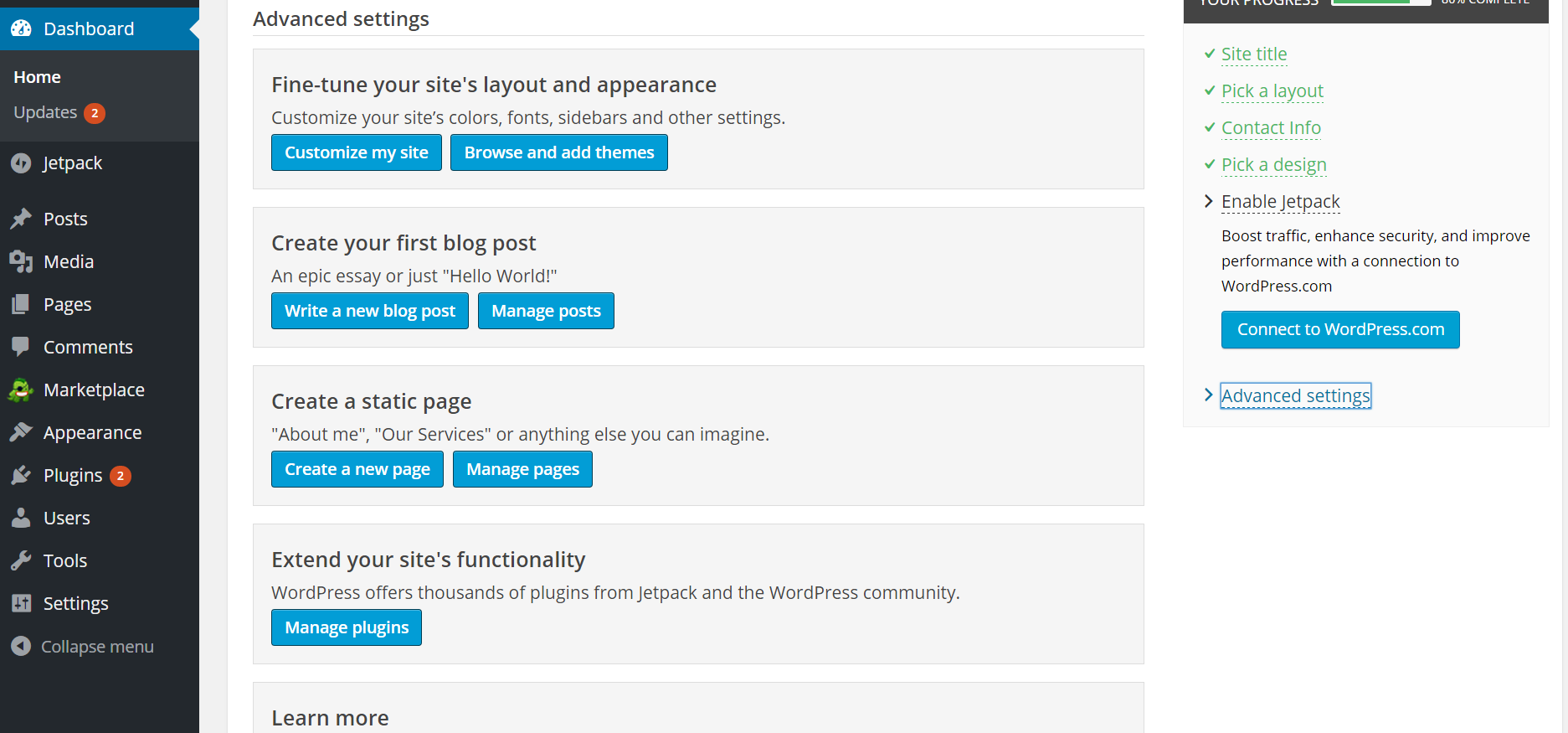1568x733 pixels.
Task: Click the progress completion bar
Action: (1380, 2)
